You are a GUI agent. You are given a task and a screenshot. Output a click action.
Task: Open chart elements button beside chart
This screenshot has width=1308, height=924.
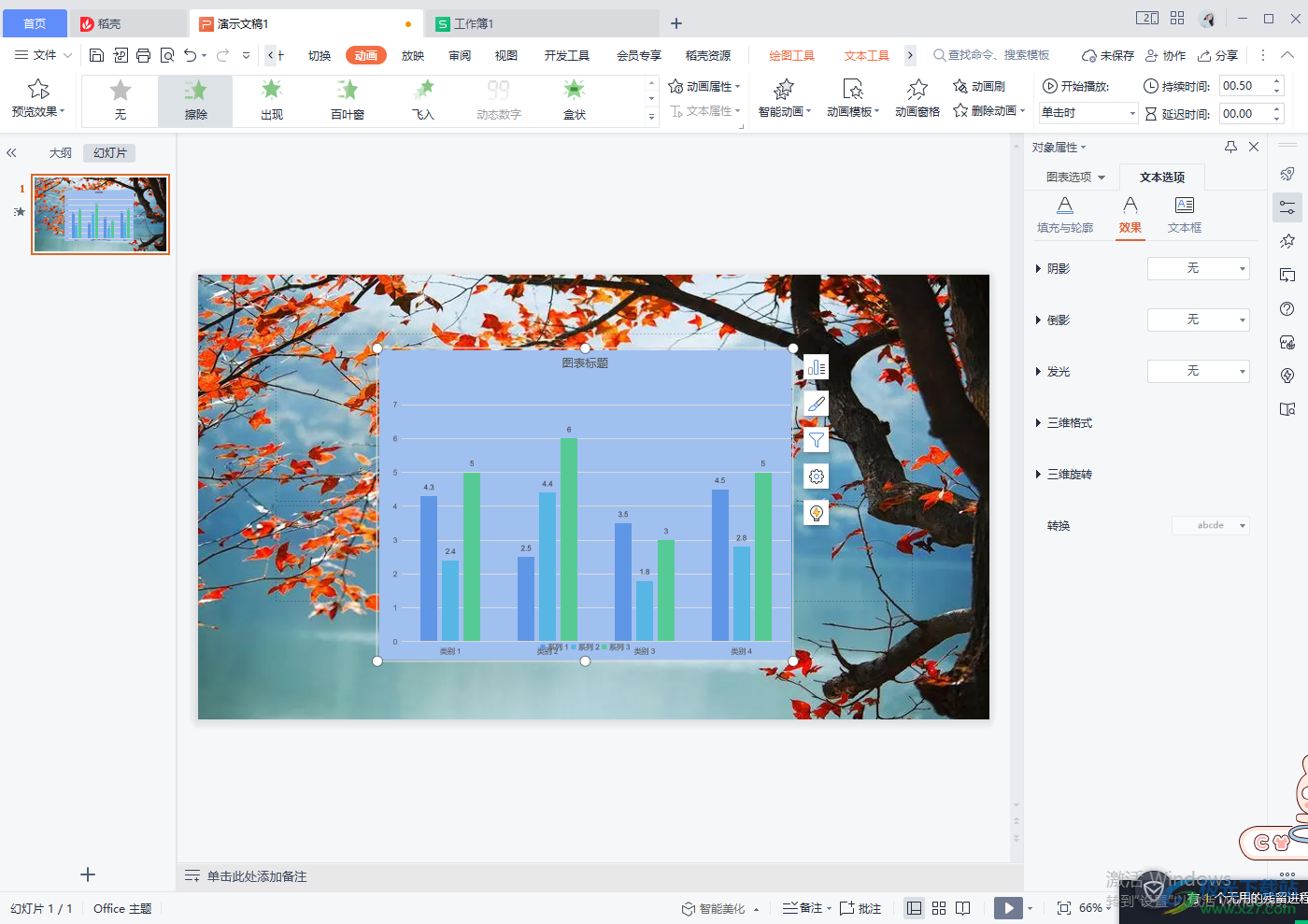pos(817,367)
